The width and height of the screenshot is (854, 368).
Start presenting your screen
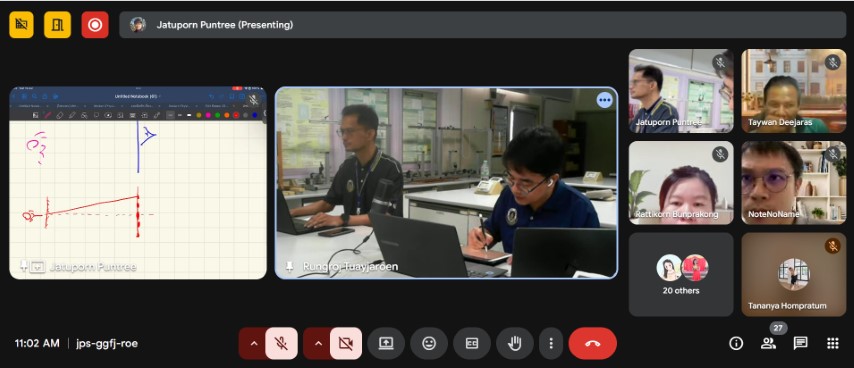point(386,344)
